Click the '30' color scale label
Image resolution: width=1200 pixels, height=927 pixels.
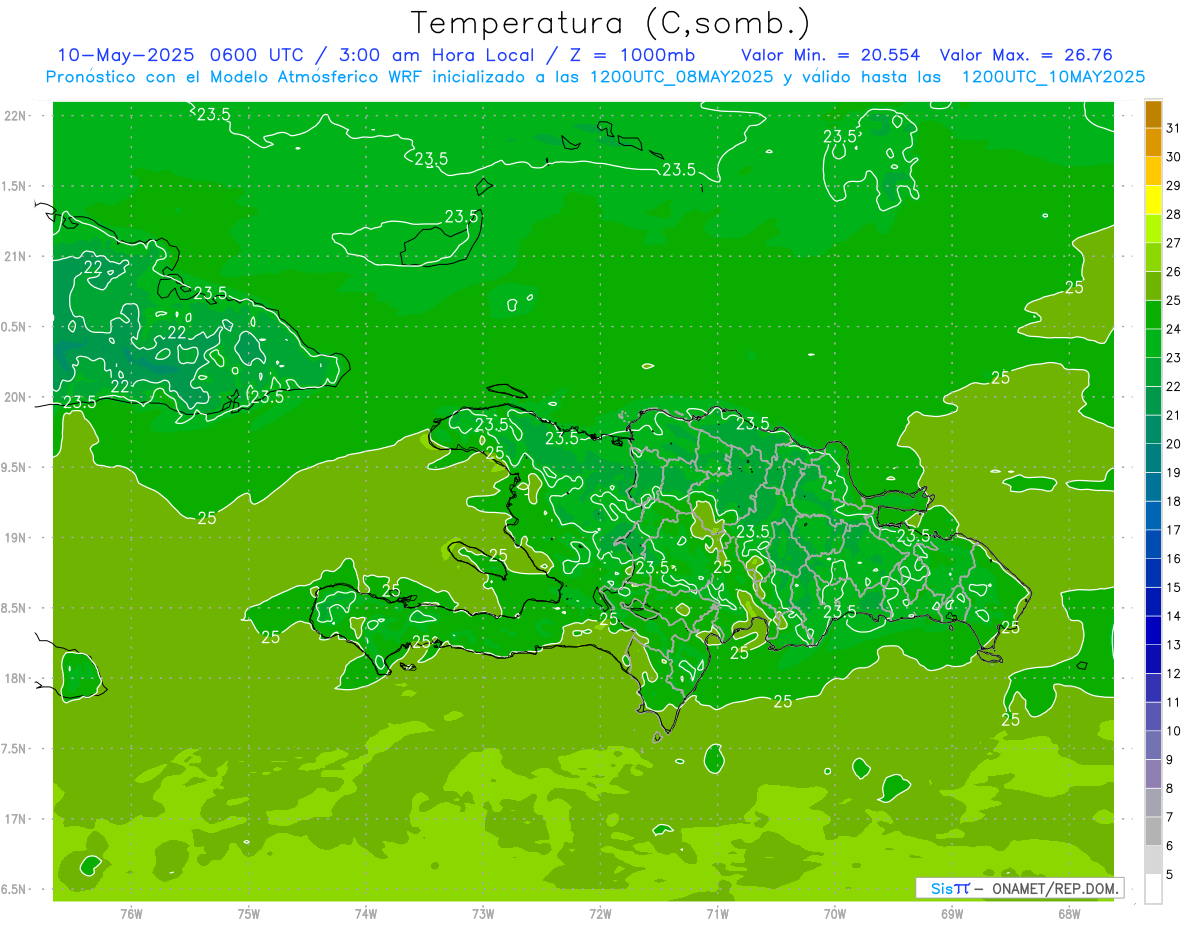[1174, 157]
